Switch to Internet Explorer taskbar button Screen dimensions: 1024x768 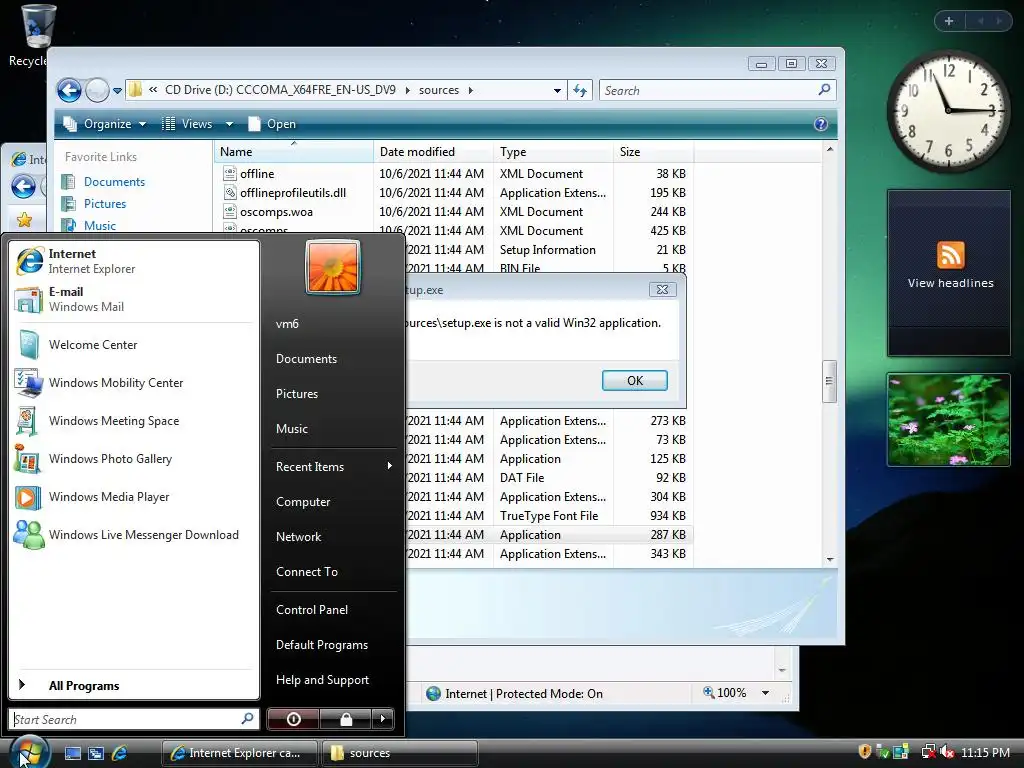(239, 753)
